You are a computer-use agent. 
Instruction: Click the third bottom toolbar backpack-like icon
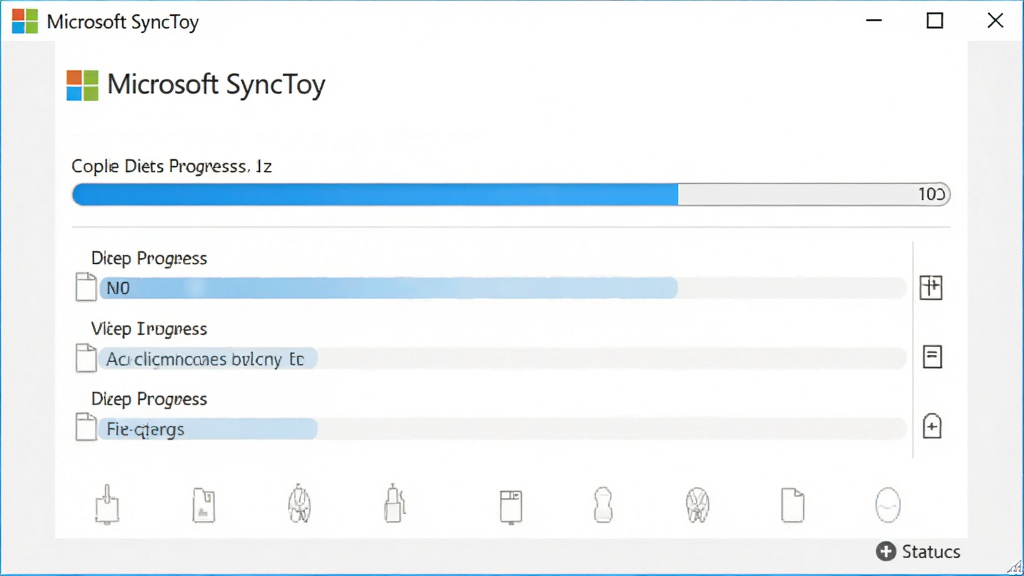pos(300,504)
